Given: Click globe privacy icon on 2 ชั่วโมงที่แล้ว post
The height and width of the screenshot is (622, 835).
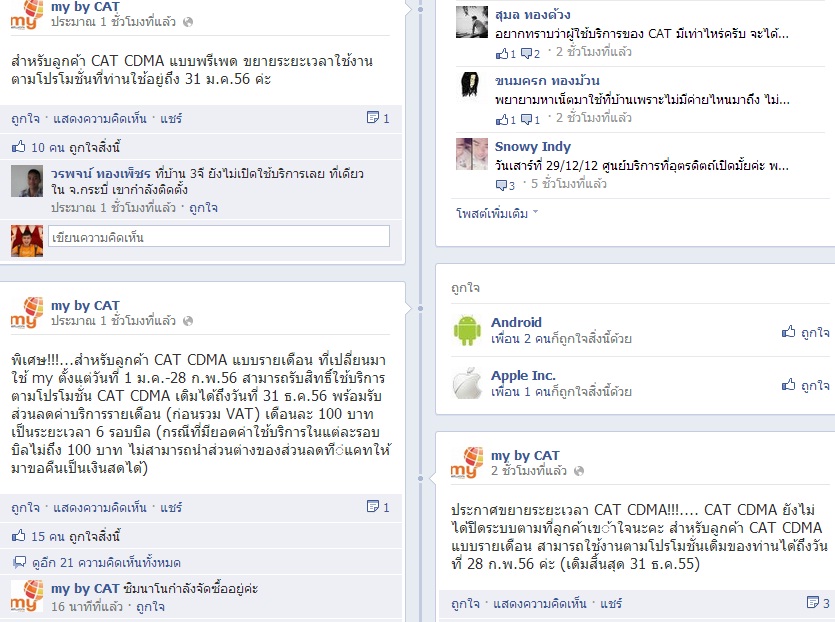Looking at the screenshot, I should 579,471.
